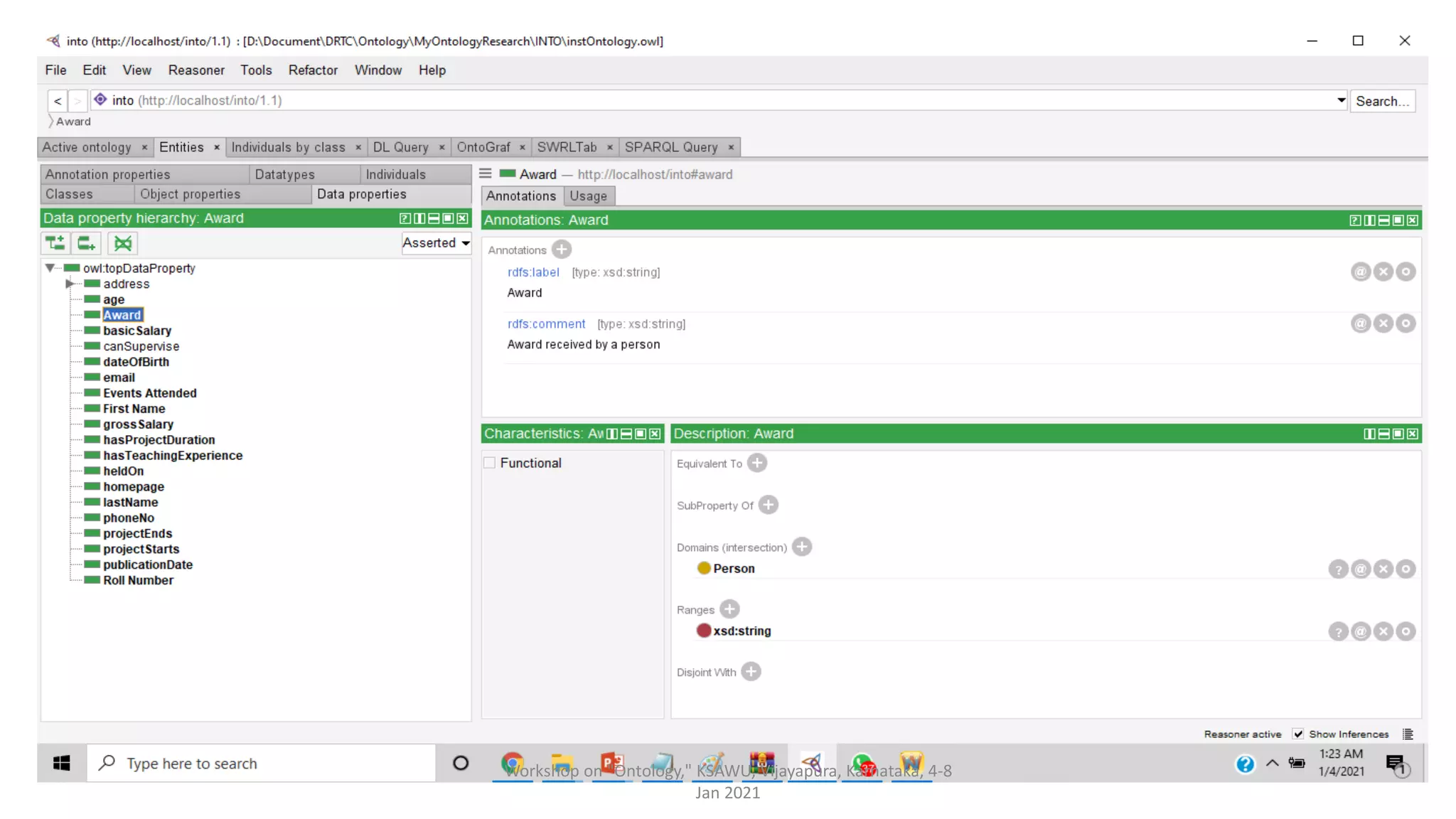Screen dimensions: 1456x819
Task: Open the Reasoner menu
Action: coord(196,70)
